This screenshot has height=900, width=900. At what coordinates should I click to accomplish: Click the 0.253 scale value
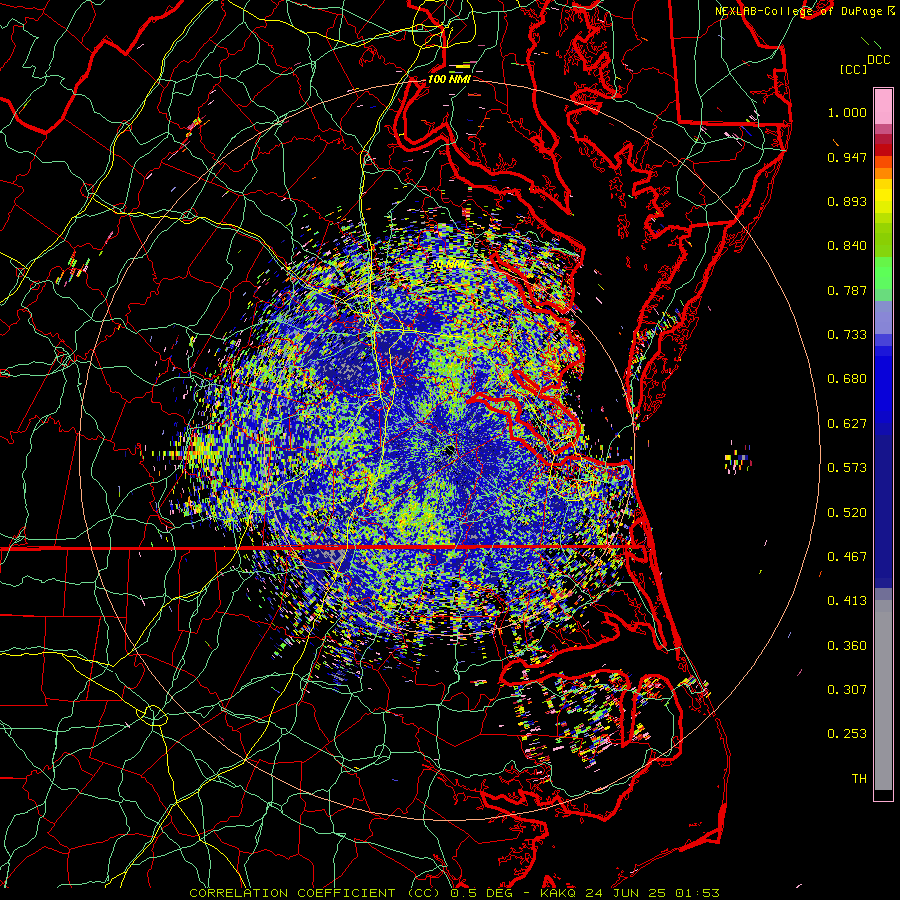pos(847,734)
